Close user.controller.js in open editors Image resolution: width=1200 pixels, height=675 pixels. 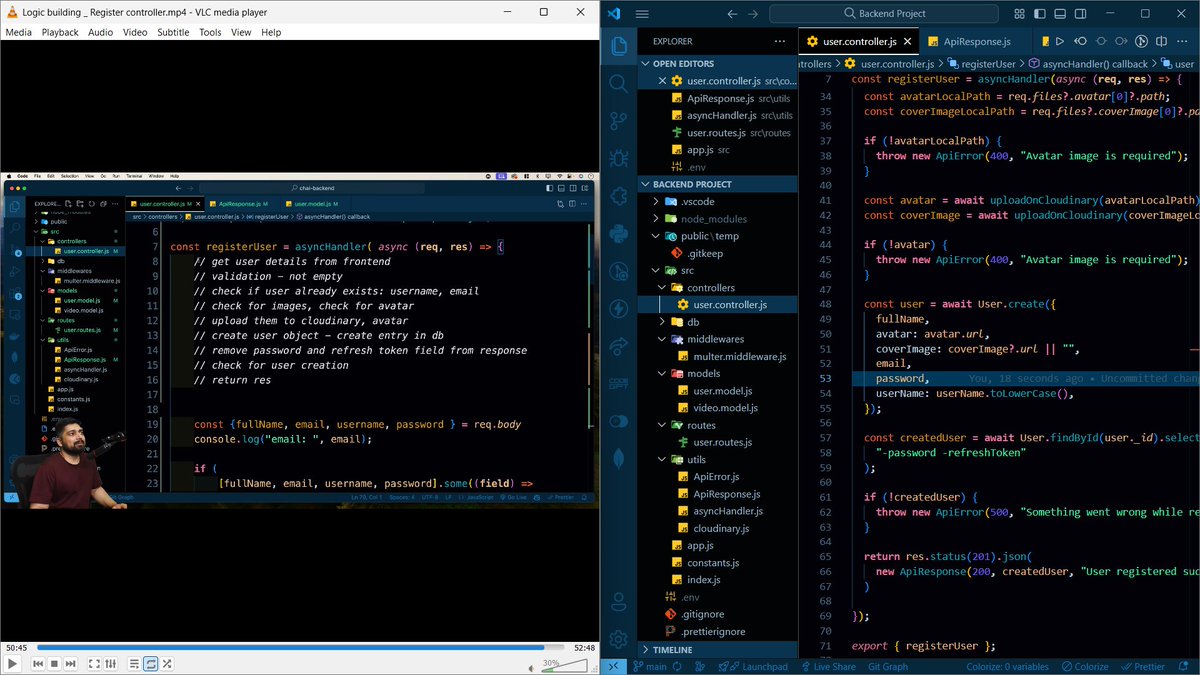tap(662, 80)
